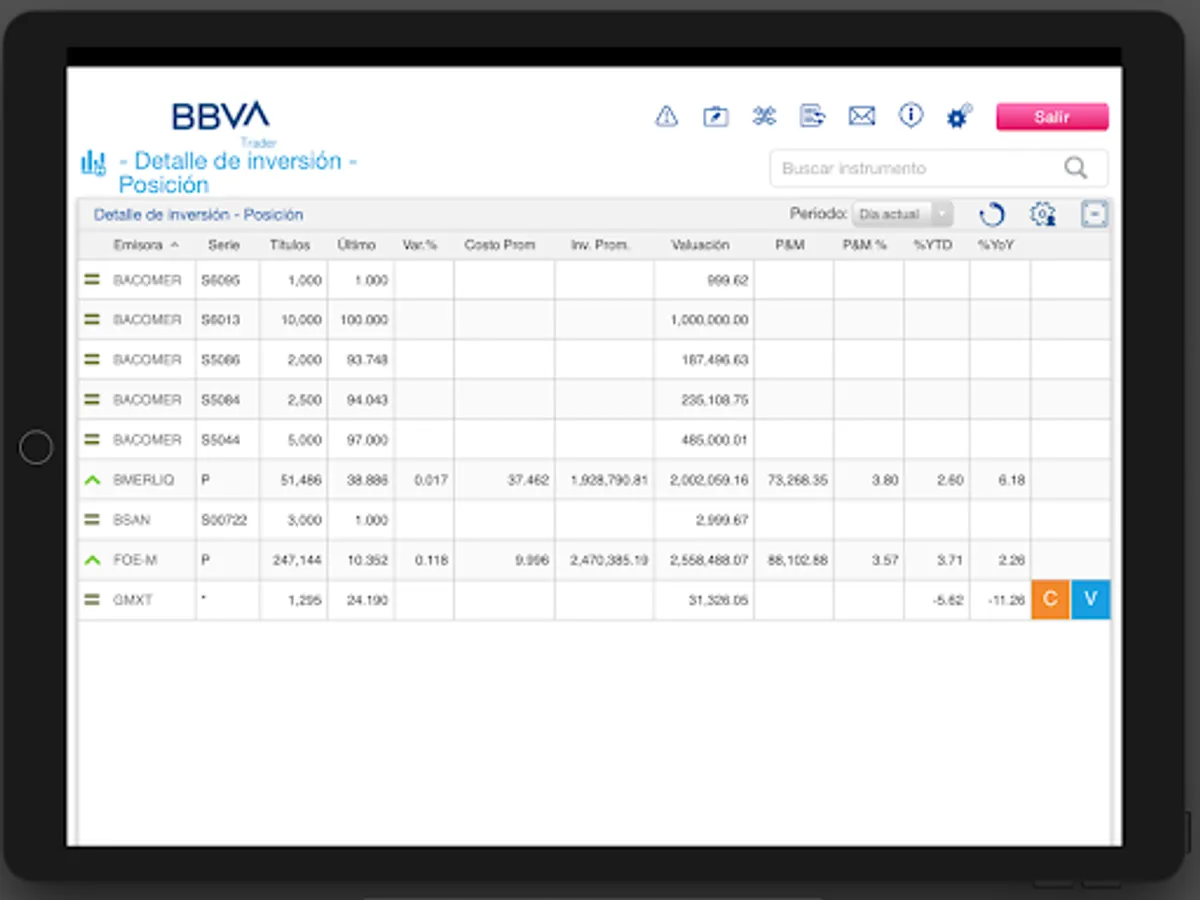Focus the Buscar instrumento search field
1200x900 pixels.
(x=939, y=168)
